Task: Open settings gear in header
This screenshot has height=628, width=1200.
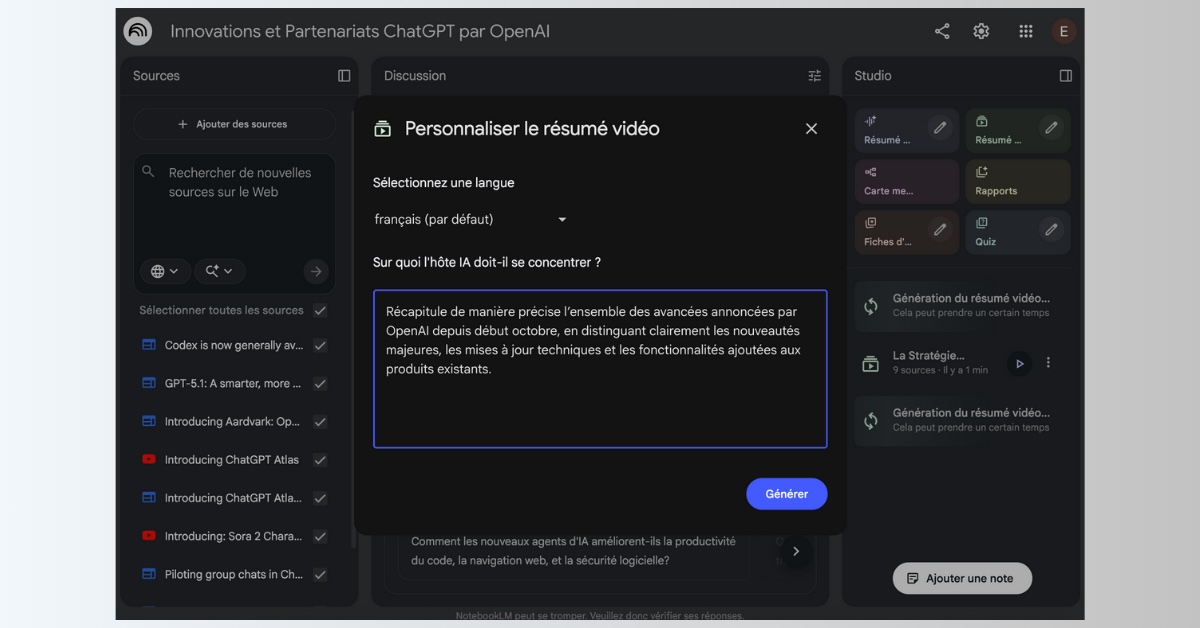Action: pyautogui.click(x=981, y=31)
